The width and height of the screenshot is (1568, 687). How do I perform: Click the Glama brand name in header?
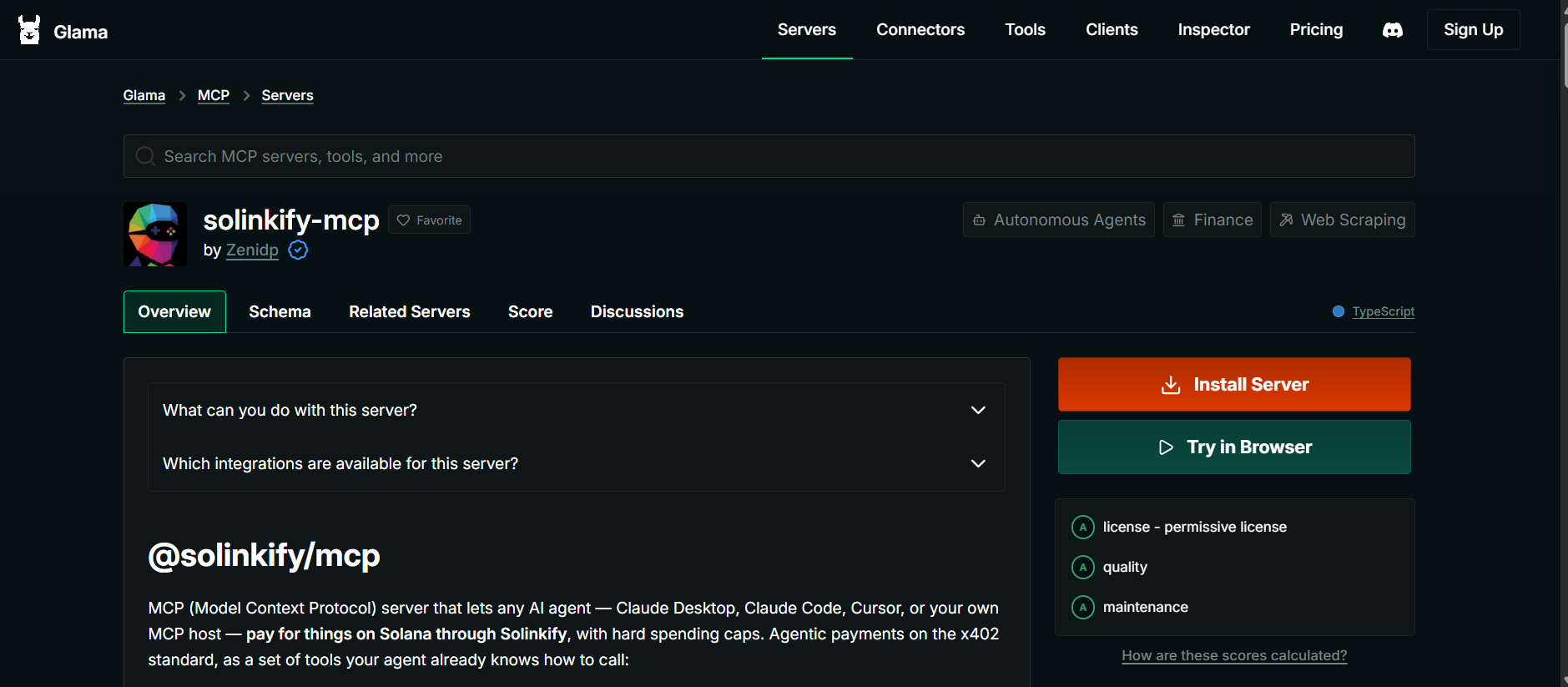tap(81, 32)
